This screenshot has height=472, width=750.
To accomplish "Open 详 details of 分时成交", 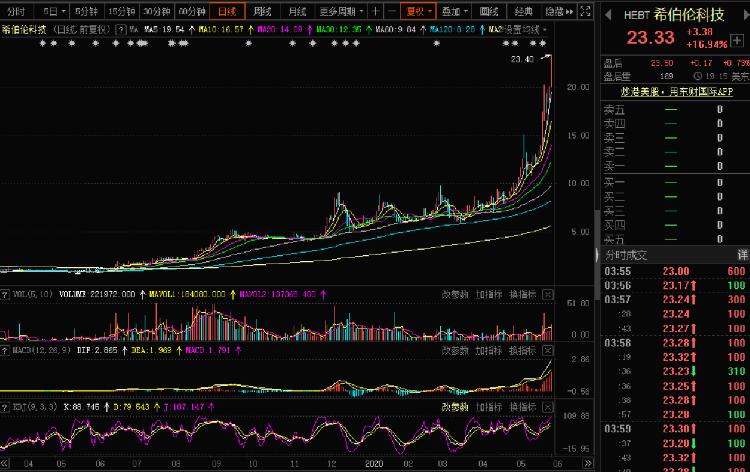I will pos(742,255).
